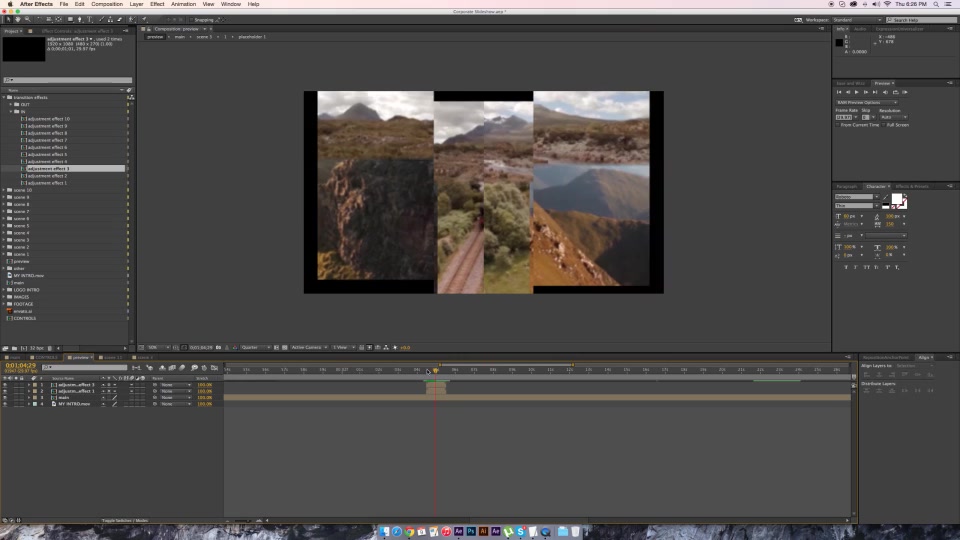Viewport: 960px width, 540px height.
Task: Switch to the Effects & Presets tab
Action: [912, 186]
